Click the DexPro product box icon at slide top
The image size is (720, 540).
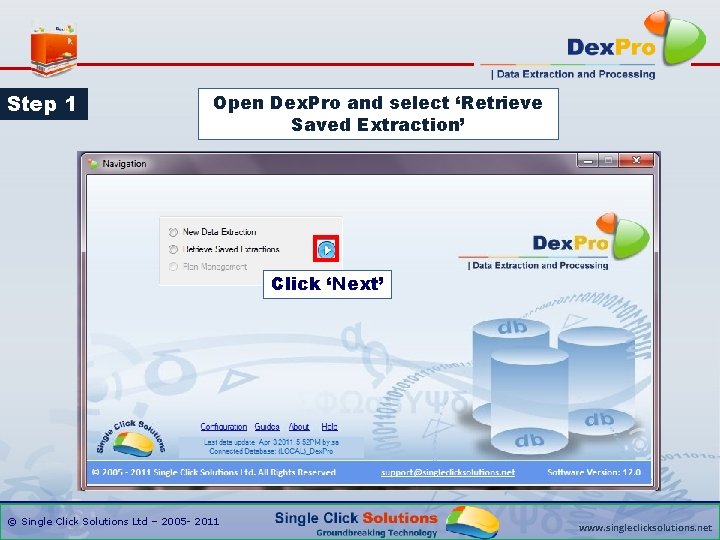click(x=54, y=50)
